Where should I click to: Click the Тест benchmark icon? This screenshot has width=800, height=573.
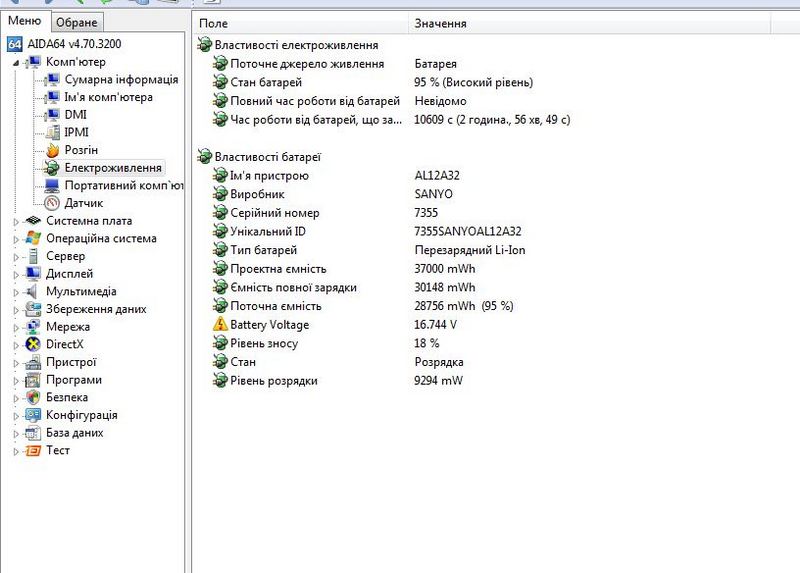pyautogui.click(x=33, y=451)
